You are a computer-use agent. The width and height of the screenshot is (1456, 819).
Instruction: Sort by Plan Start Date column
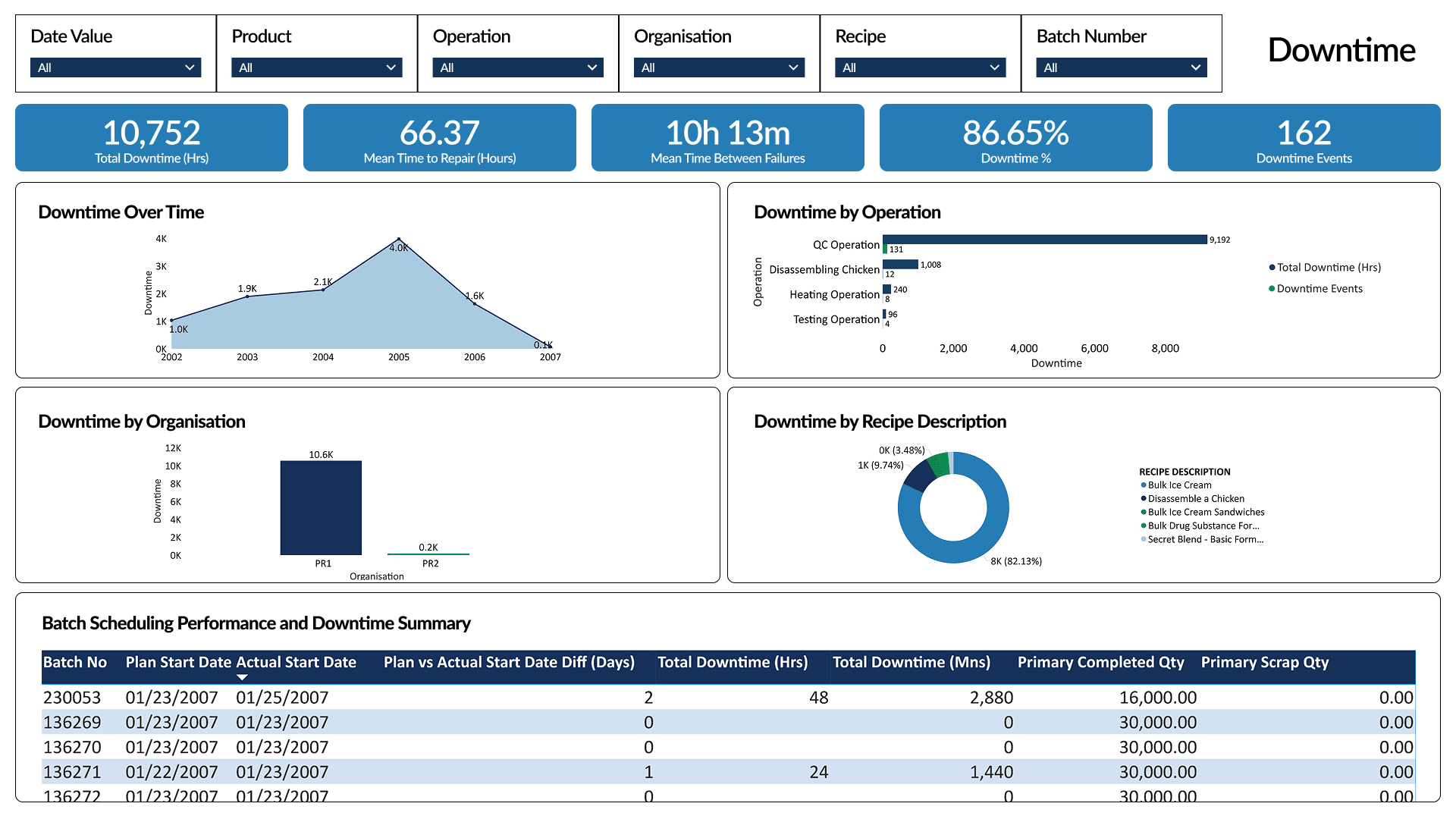(x=177, y=662)
